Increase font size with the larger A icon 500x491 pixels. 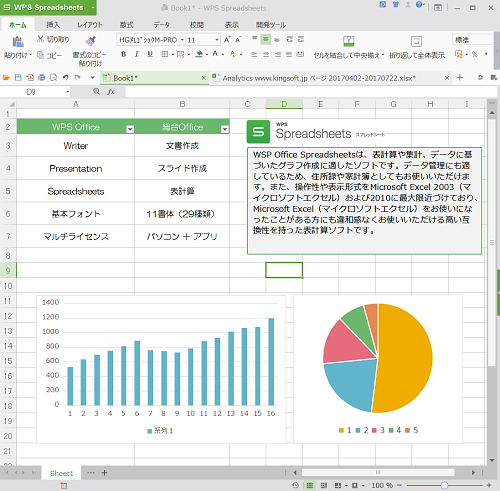(x=227, y=40)
